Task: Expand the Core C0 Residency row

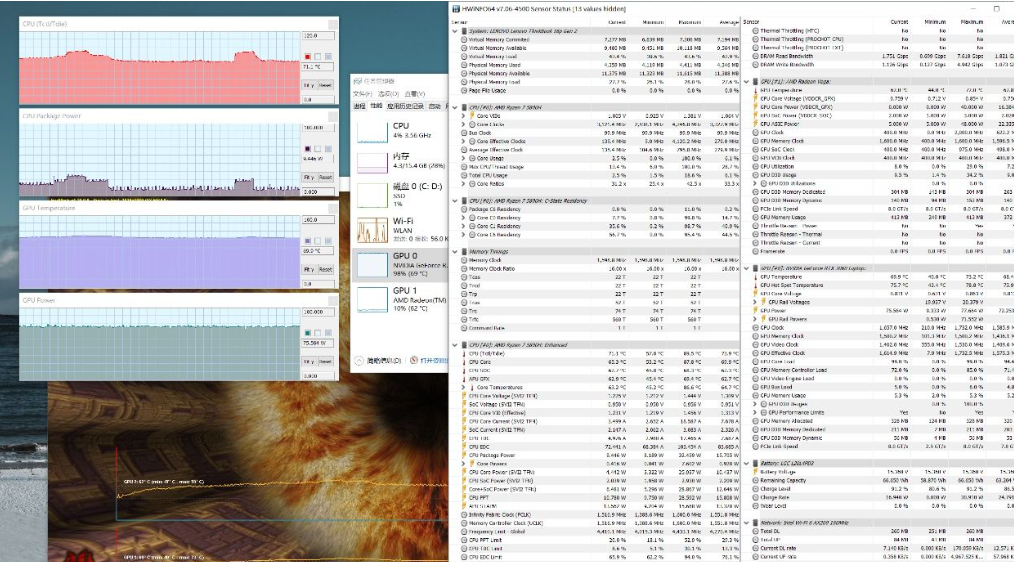Action: coord(463,218)
